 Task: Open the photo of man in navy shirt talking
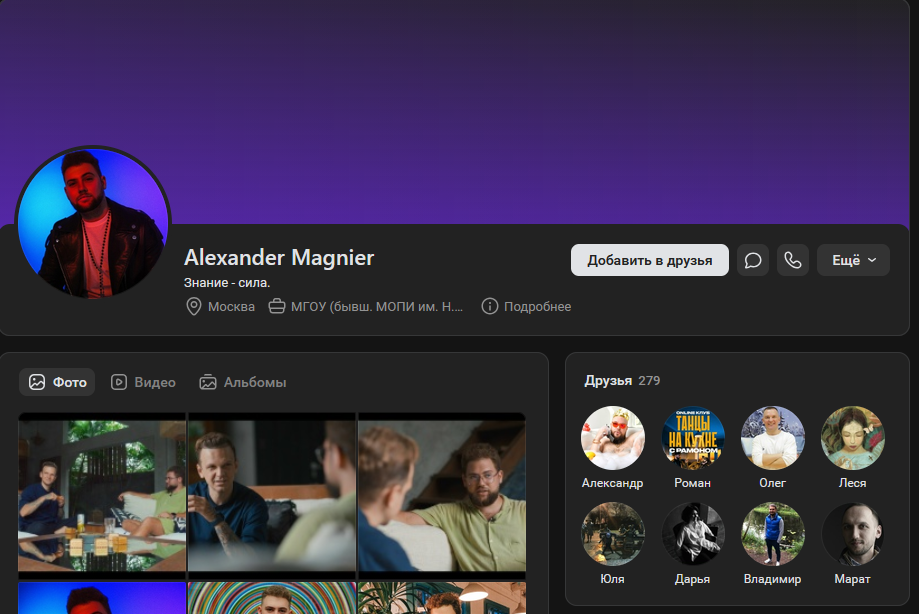pyautogui.click(x=272, y=496)
